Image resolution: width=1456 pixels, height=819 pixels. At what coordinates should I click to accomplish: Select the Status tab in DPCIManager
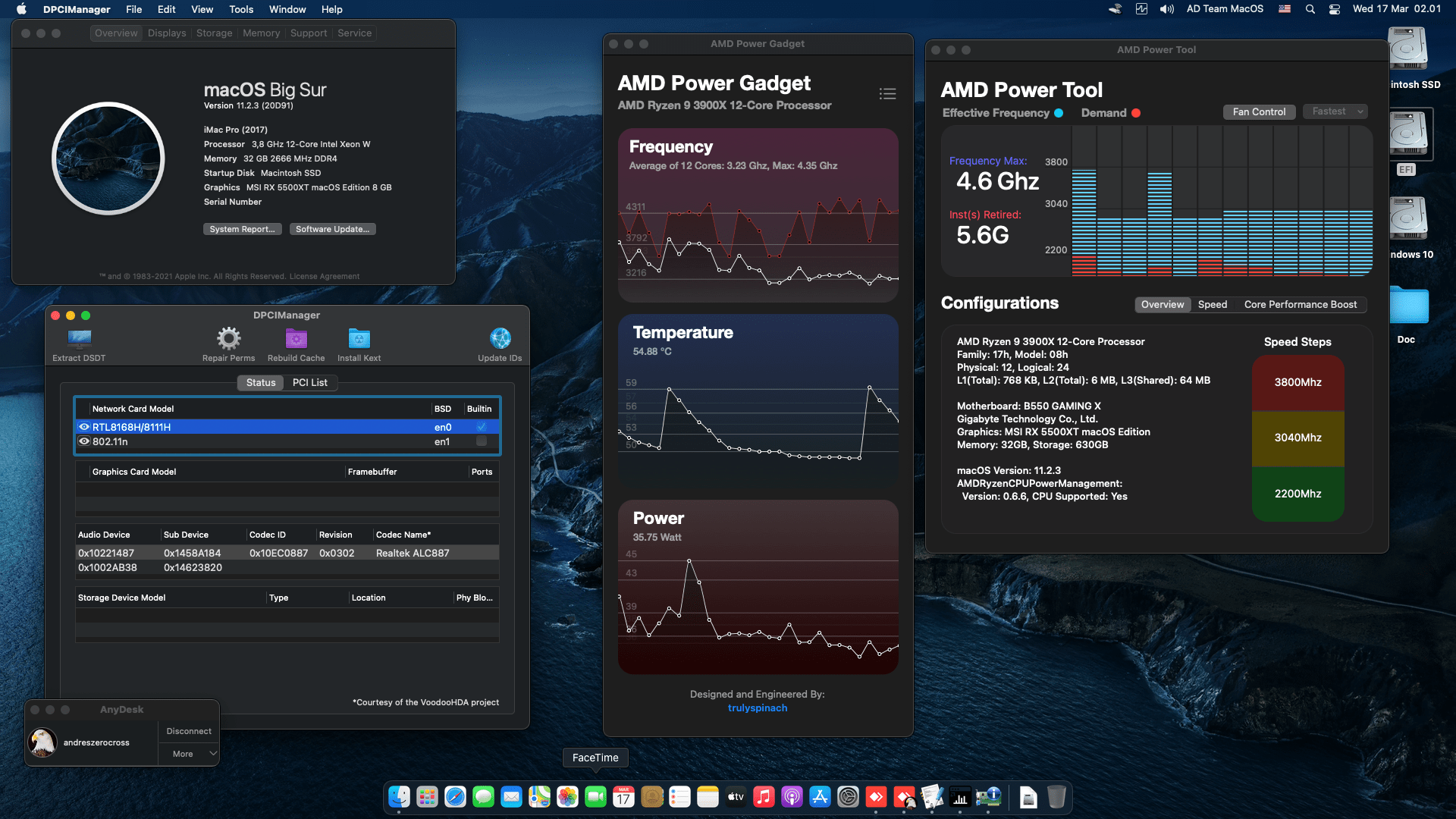click(x=261, y=382)
